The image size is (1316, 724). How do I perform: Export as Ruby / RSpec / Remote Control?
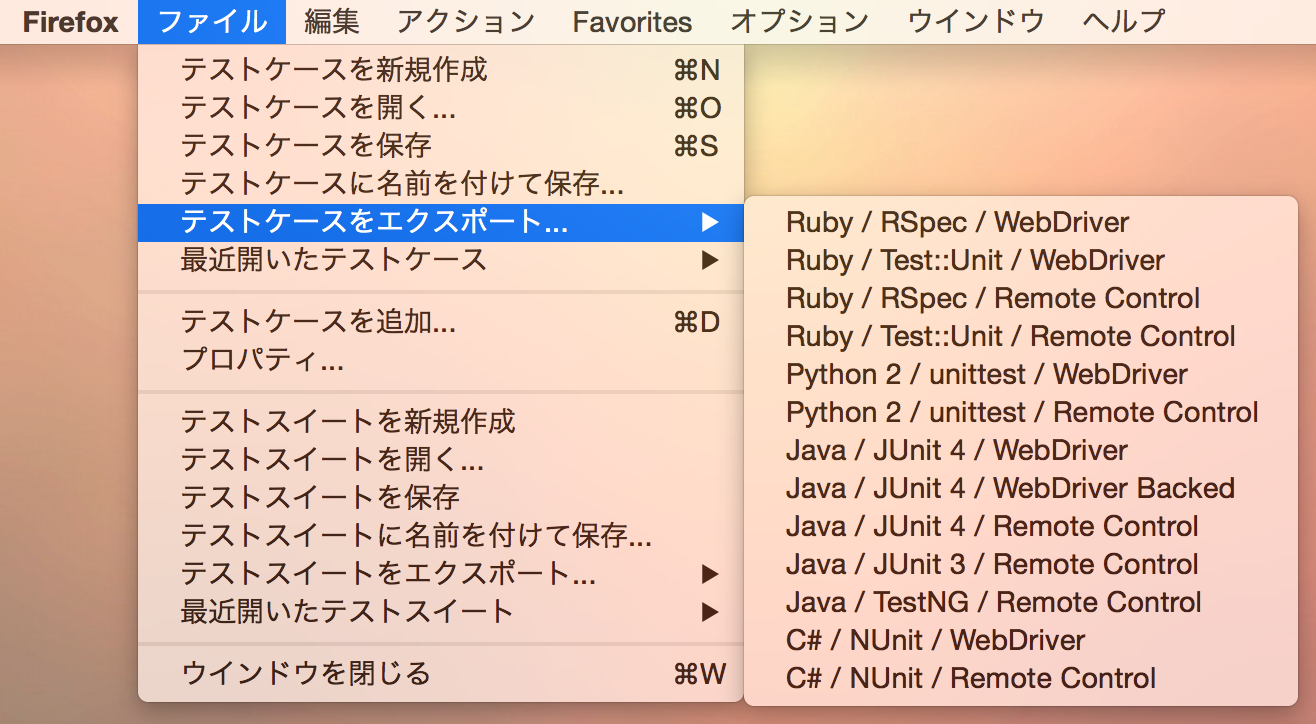[1021, 298]
